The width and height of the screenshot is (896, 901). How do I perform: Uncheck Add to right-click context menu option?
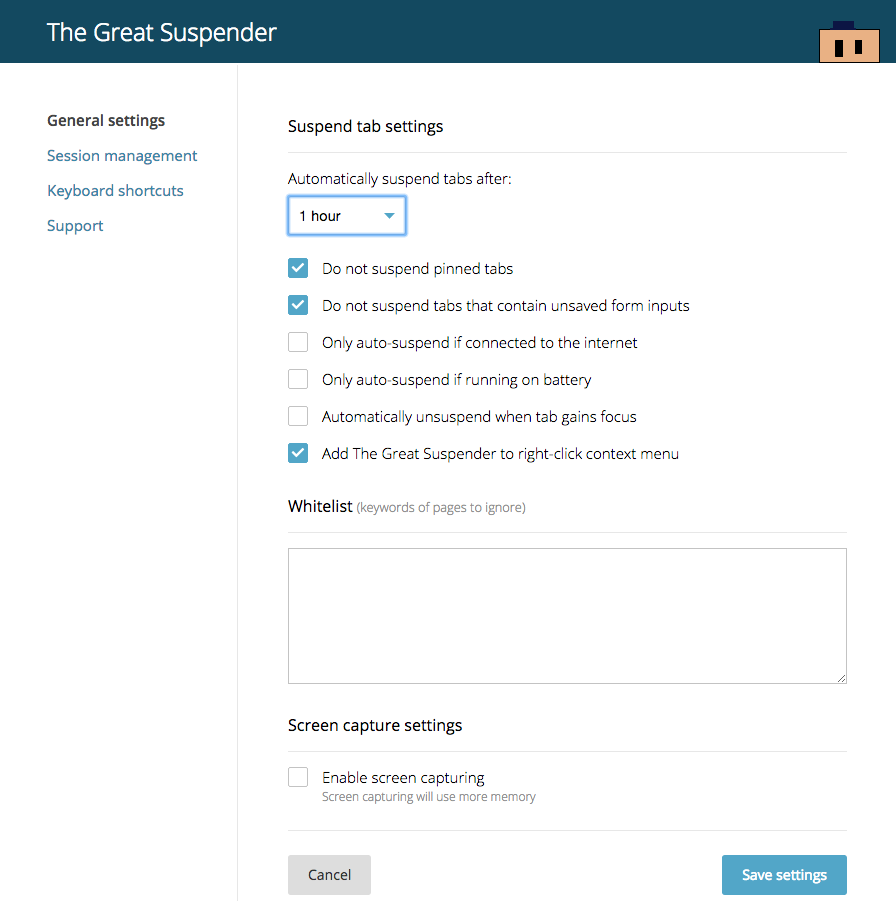tap(298, 453)
